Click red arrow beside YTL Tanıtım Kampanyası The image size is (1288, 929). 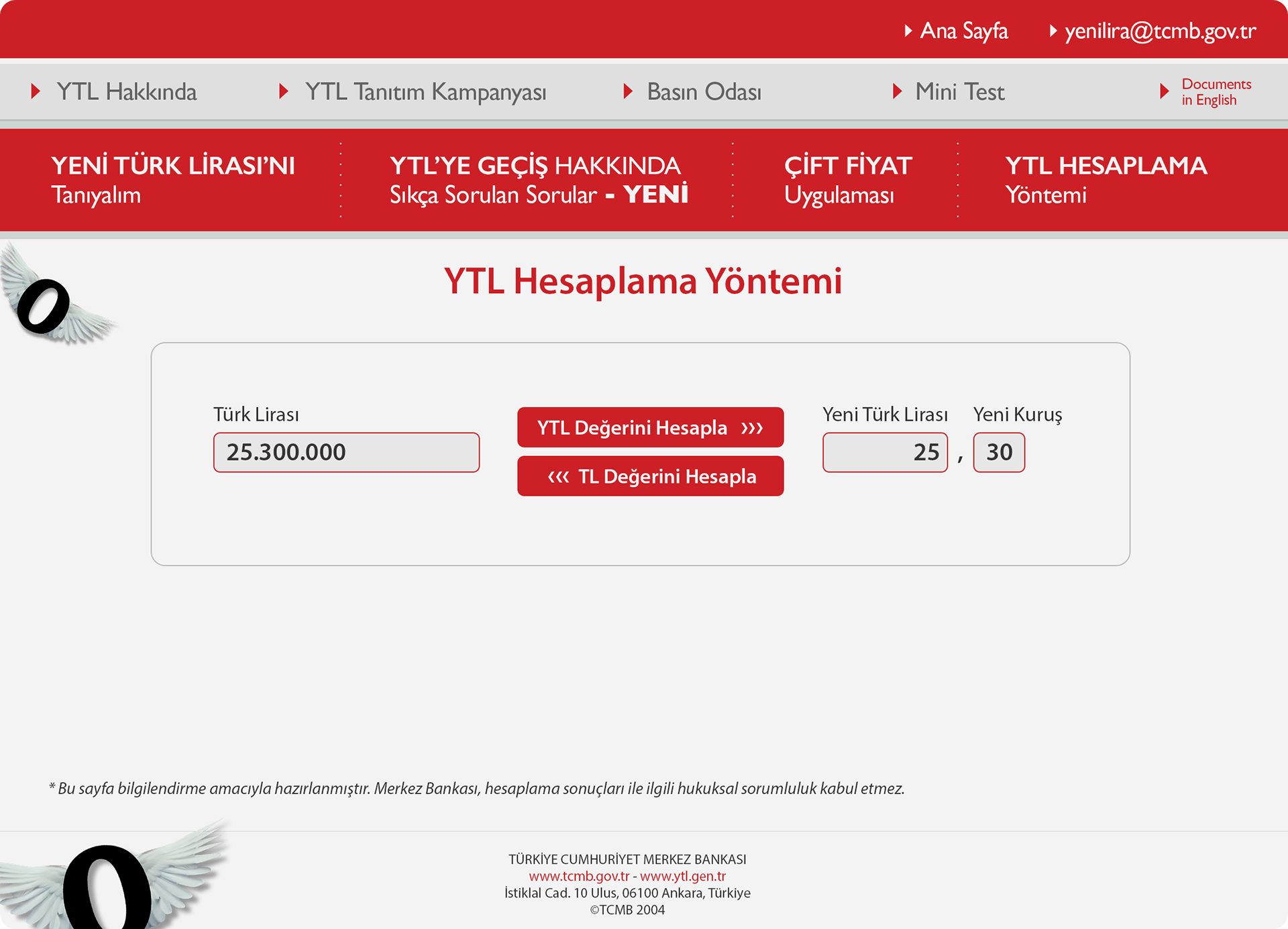coord(283,91)
